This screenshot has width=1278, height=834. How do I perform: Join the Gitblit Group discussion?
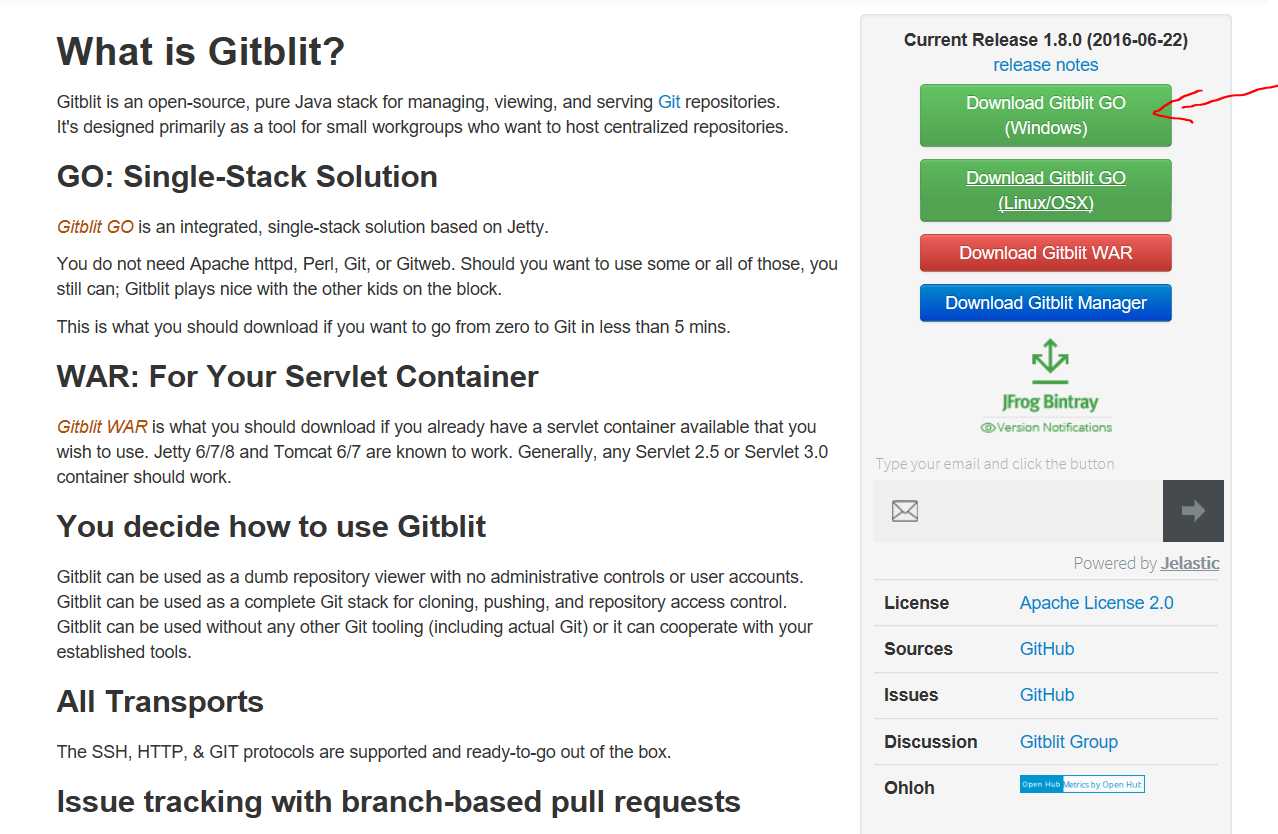[x=1068, y=741]
